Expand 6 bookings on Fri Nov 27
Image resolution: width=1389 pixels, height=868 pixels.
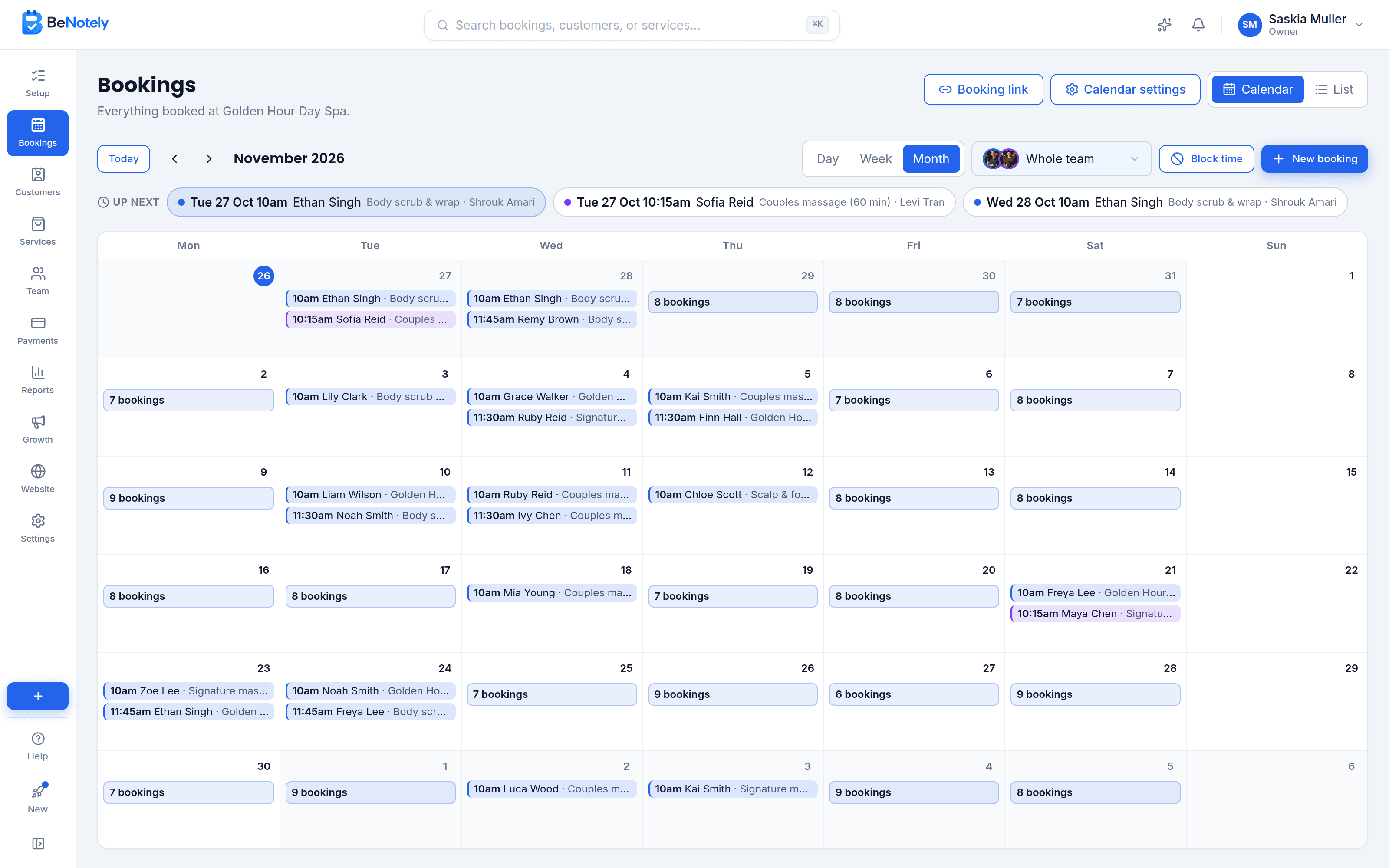[913, 694]
